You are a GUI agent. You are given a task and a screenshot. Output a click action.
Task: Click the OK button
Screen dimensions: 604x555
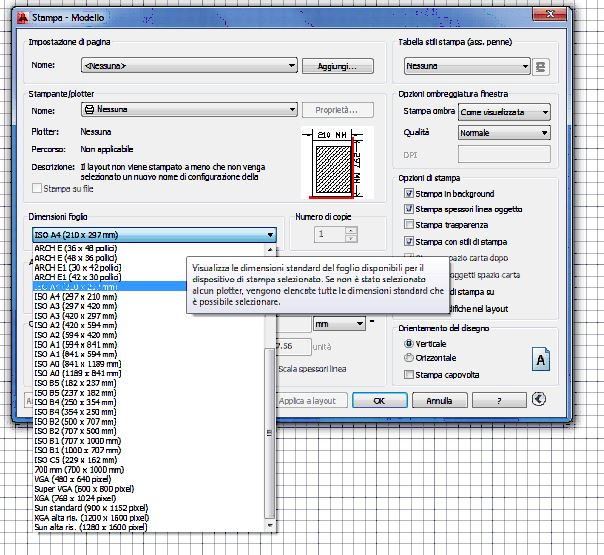tap(379, 401)
